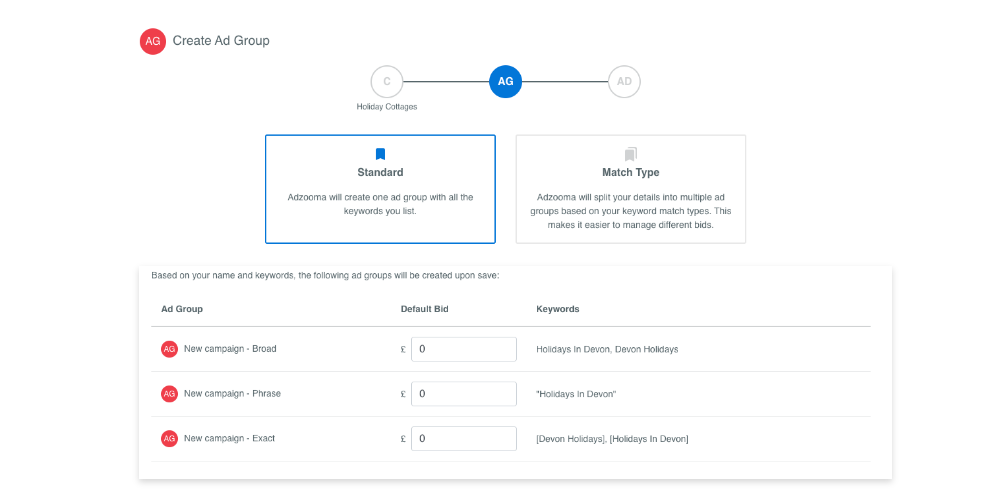Screen dimensions: 1000x500
Task: Choose the Standard ad group option card
Action: point(380,189)
